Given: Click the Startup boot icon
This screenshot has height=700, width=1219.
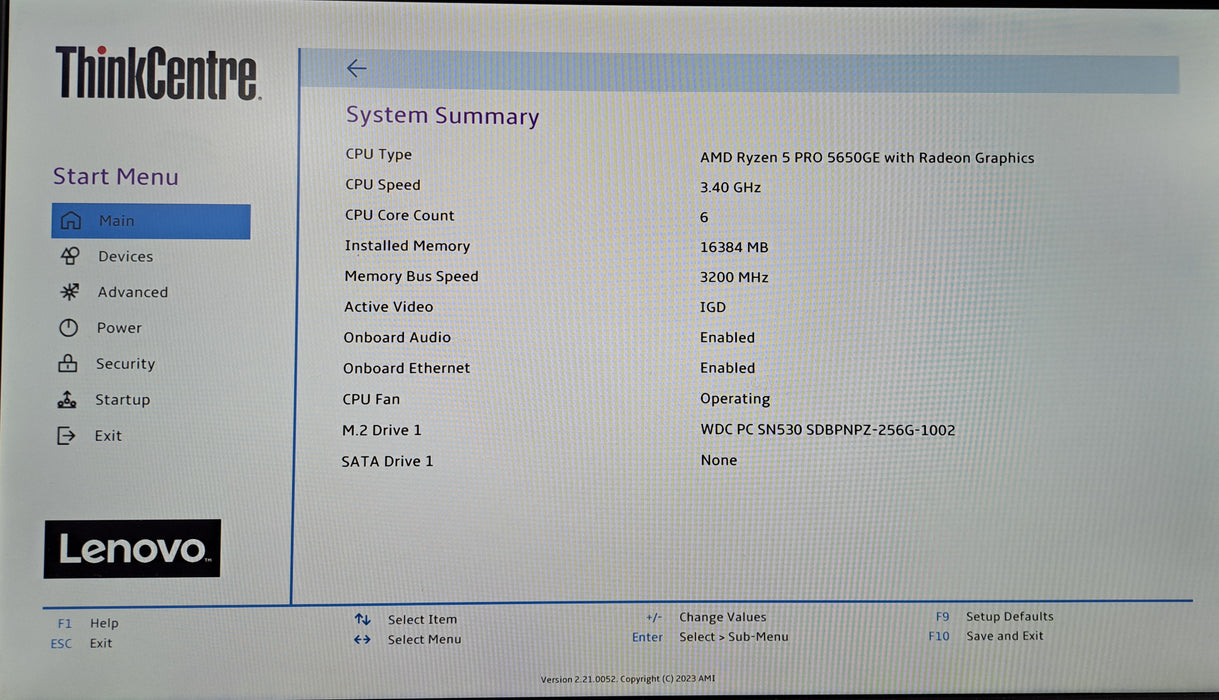Looking at the screenshot, I should pyautogui.click(x=66, y=400).
